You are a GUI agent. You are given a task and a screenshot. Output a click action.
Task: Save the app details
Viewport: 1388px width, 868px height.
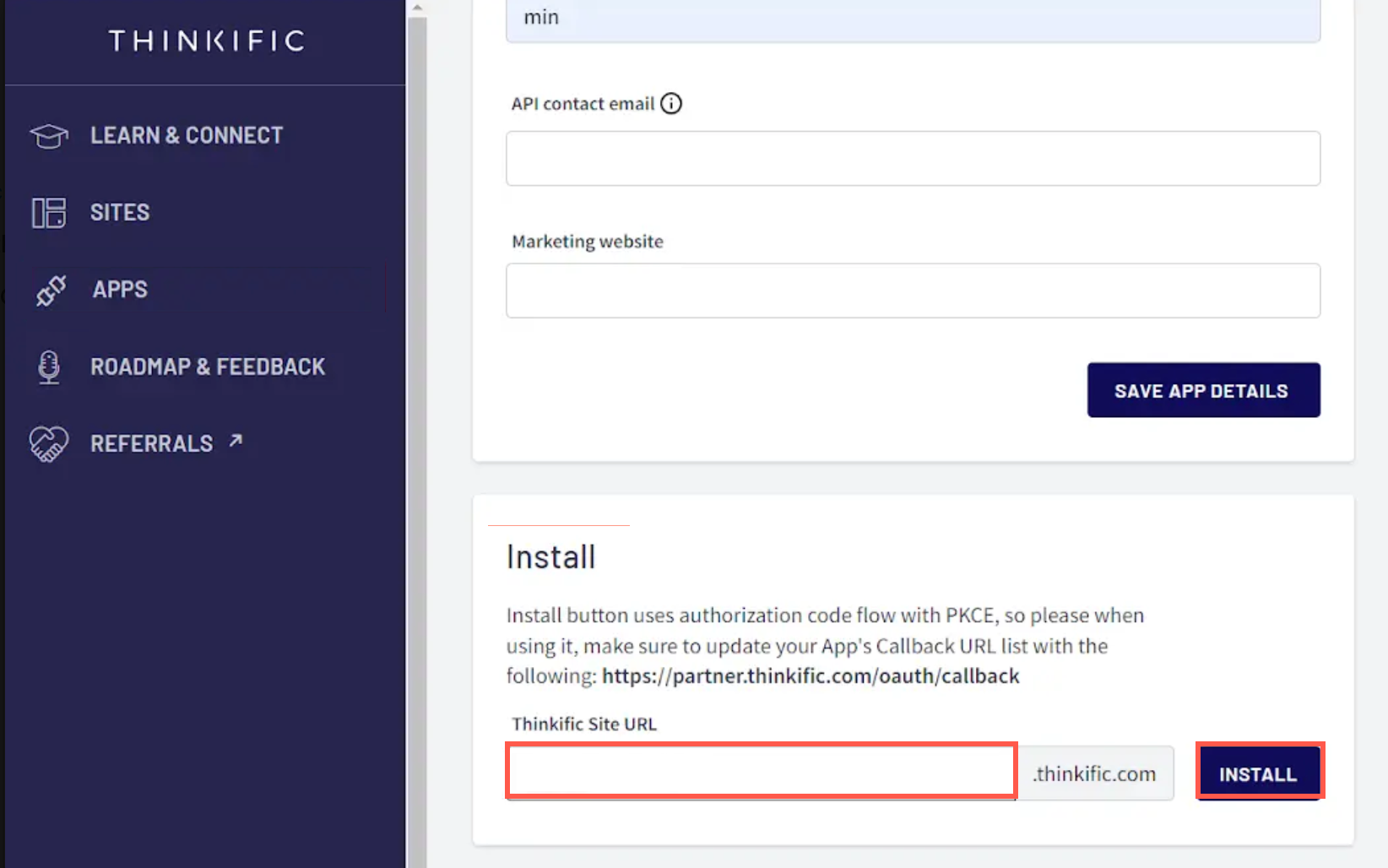pyautogui.click(x=1203, y=390)
